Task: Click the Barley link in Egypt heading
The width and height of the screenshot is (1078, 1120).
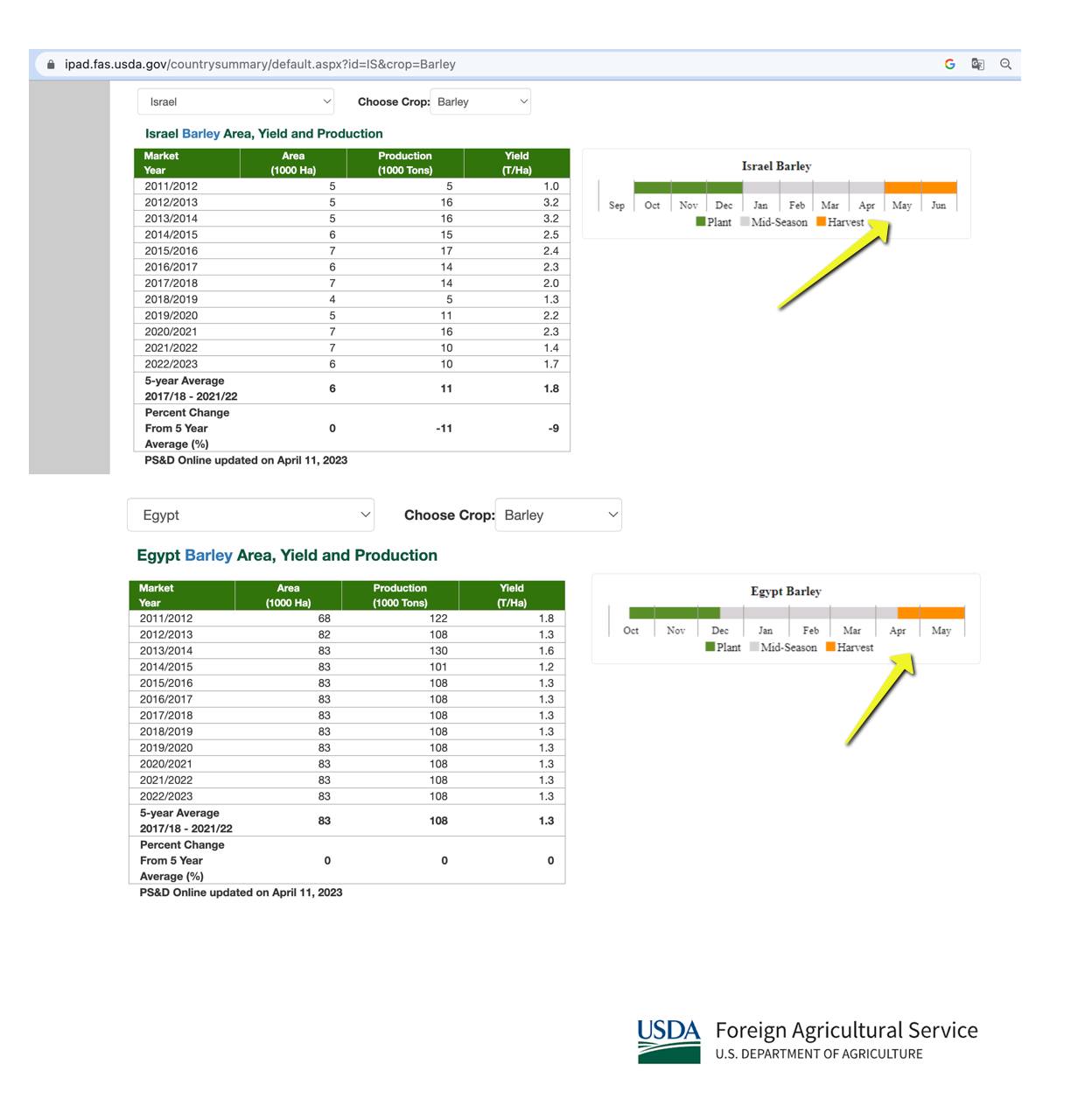Action: tap(208, 556)
